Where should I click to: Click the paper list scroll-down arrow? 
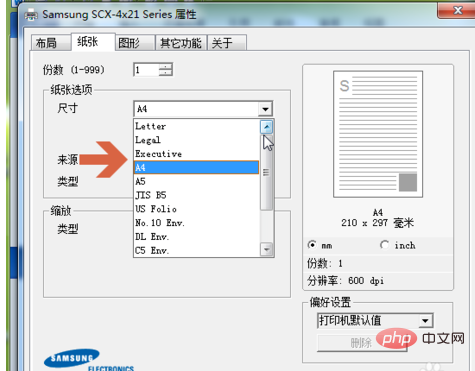[266, 249]
